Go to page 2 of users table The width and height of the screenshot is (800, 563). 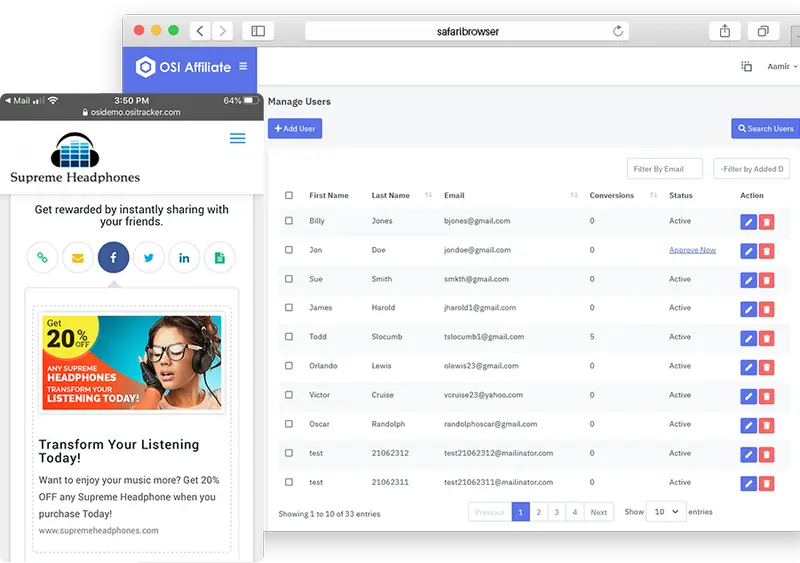pos(538,512)
